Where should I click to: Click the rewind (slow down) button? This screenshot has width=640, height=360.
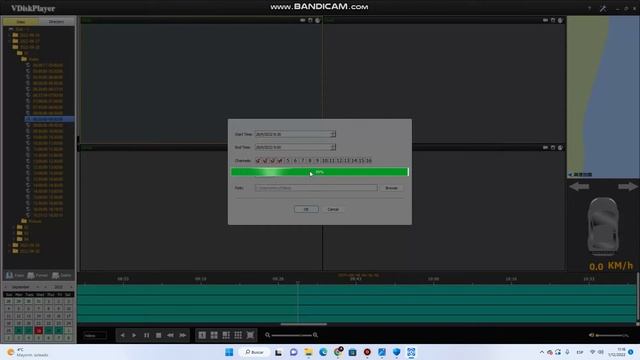coord(170,335)
